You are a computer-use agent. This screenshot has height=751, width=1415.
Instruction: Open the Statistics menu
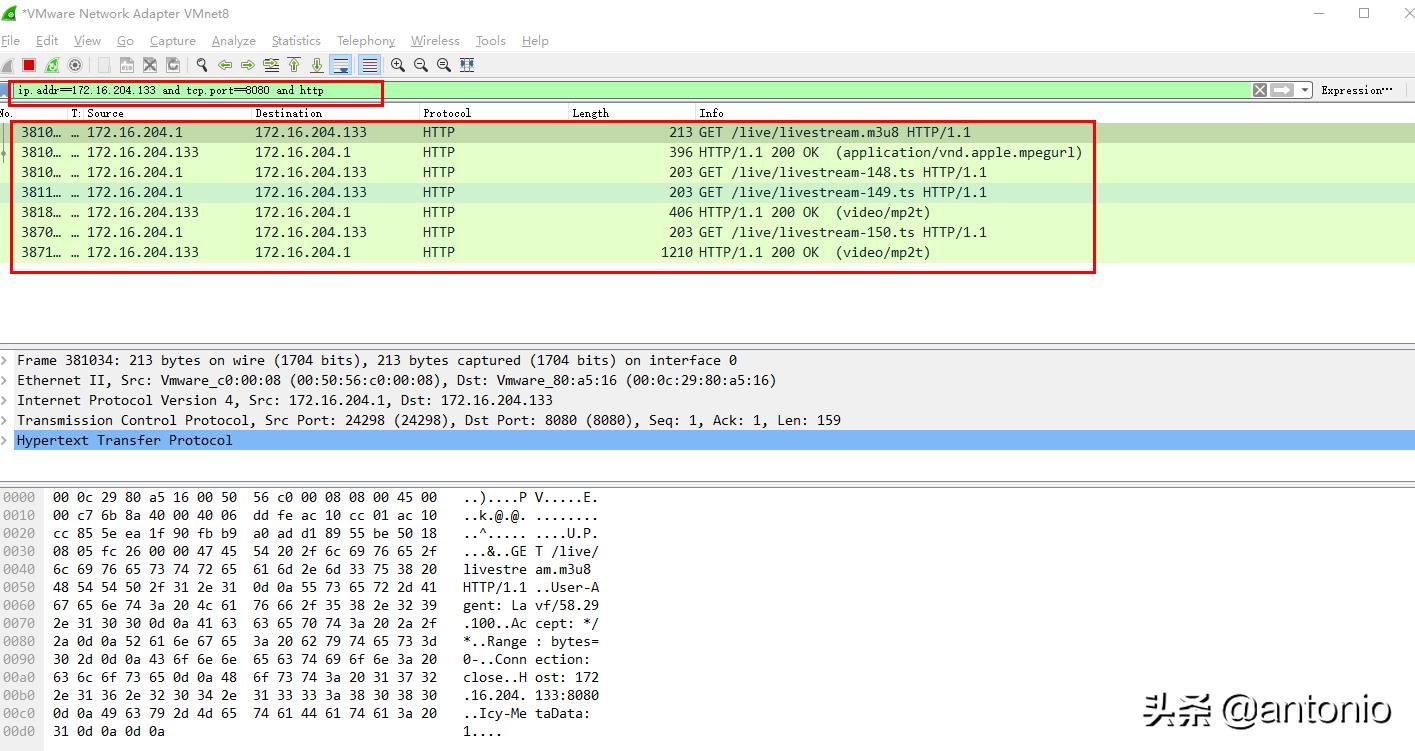[x=296, y=41]
